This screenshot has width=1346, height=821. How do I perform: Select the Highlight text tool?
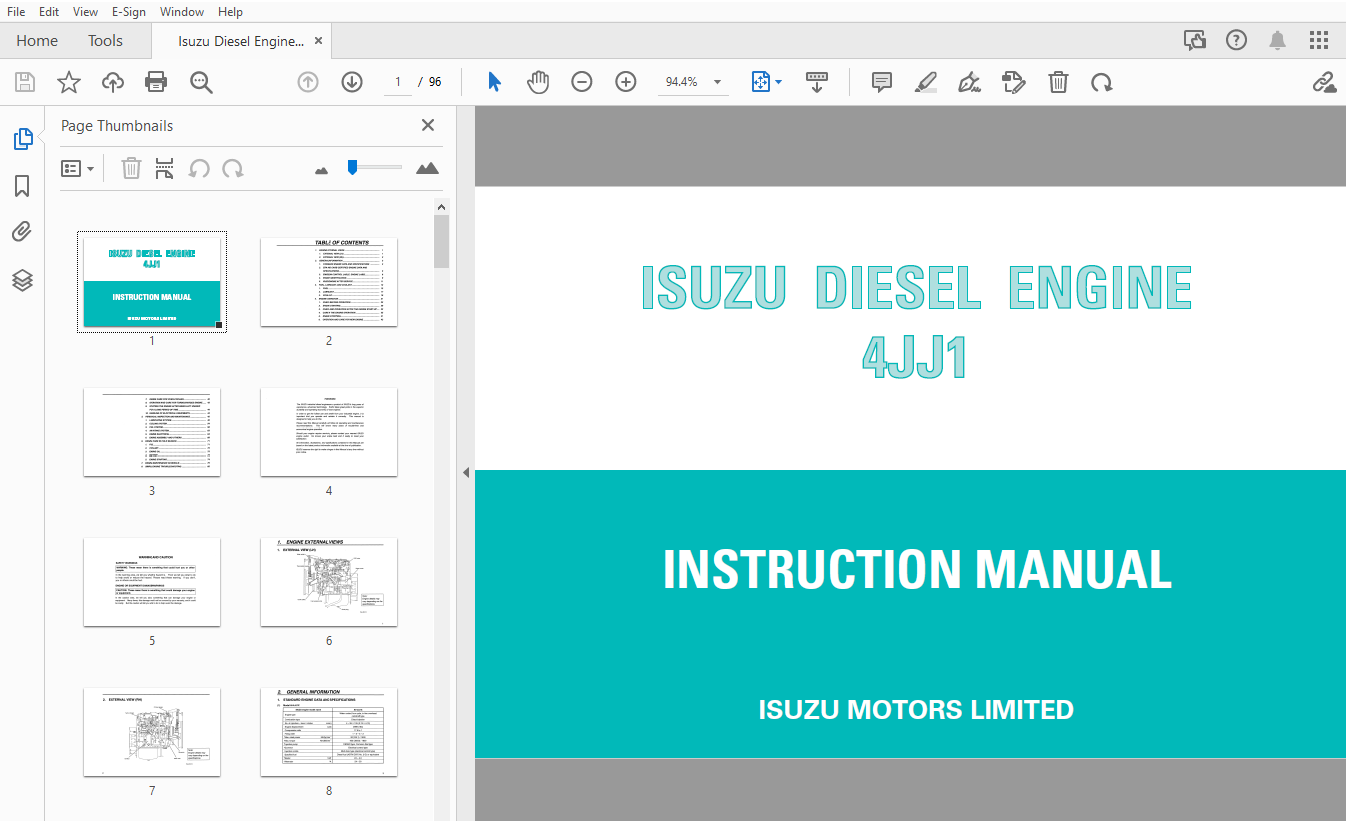click(x=926, y=82)
